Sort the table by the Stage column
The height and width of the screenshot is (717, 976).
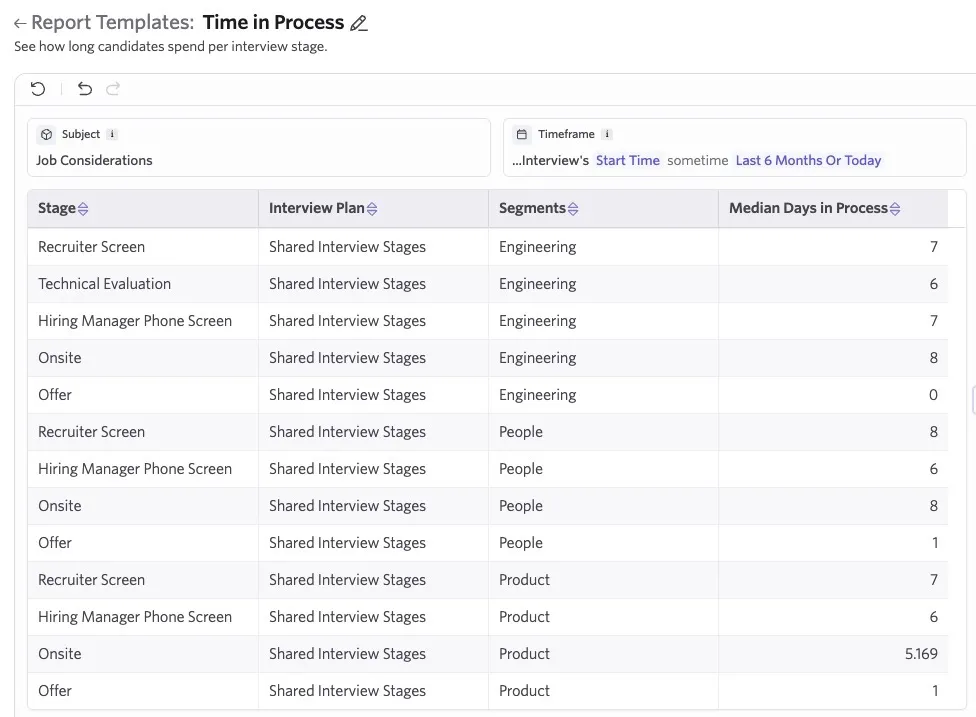coord(83,209)
